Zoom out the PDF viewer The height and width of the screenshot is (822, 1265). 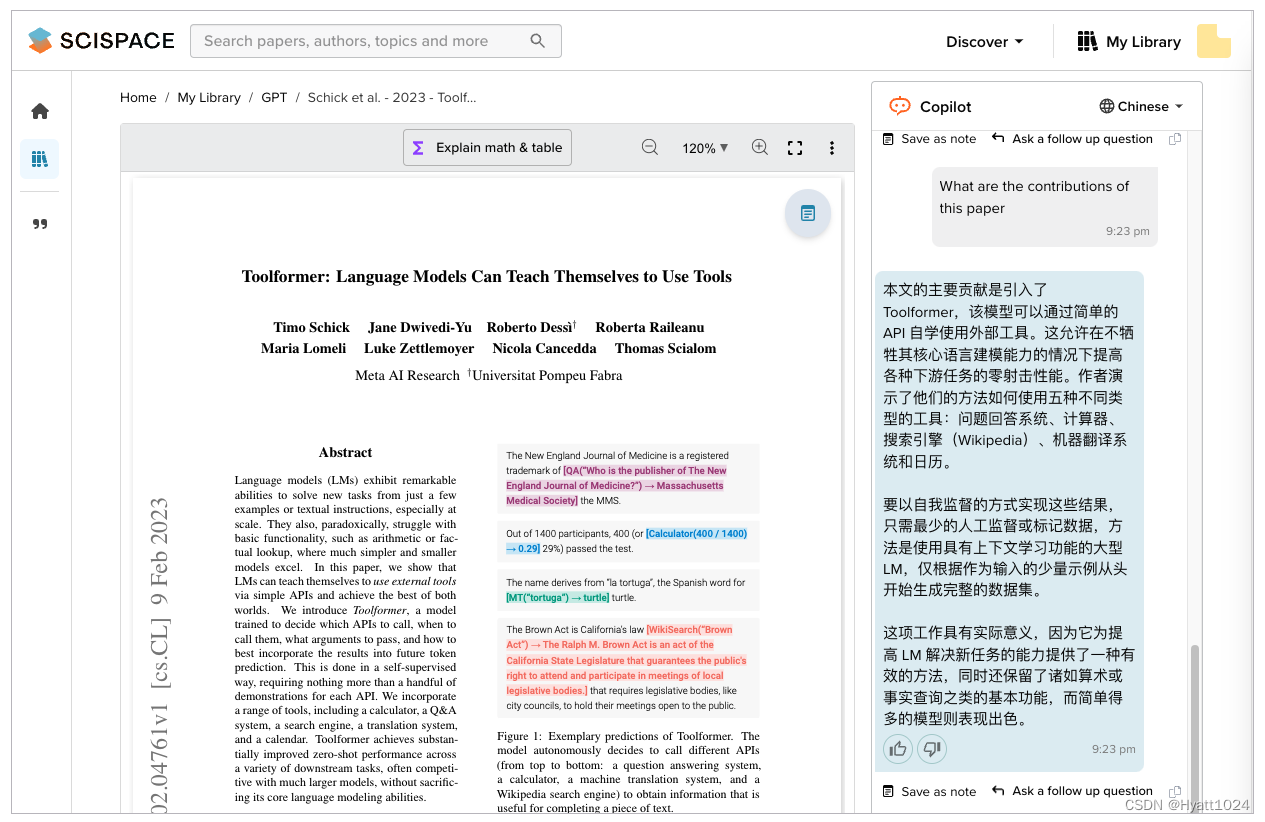650,147
